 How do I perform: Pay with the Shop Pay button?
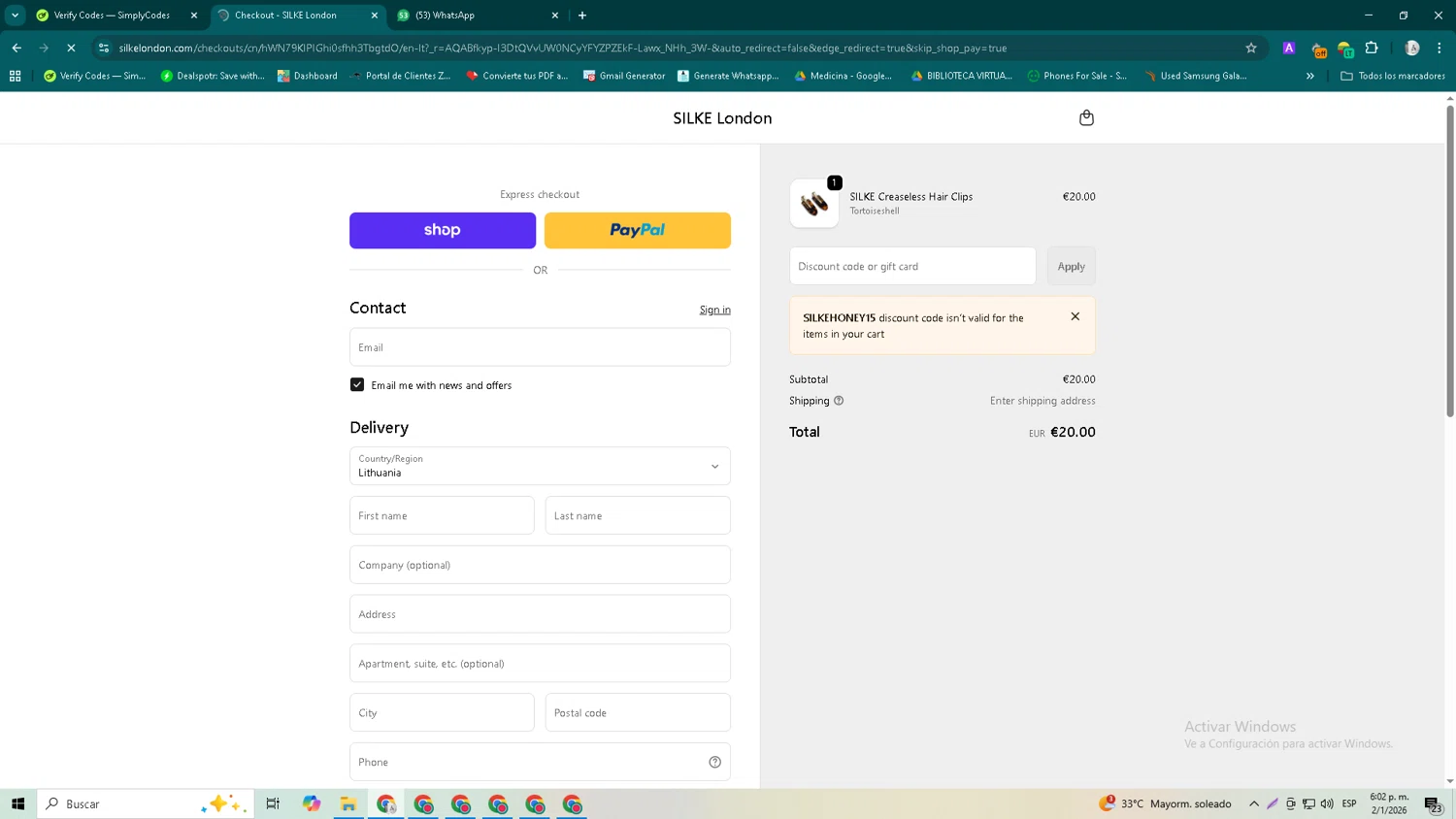pyautogui.click(x=443, y=230)
